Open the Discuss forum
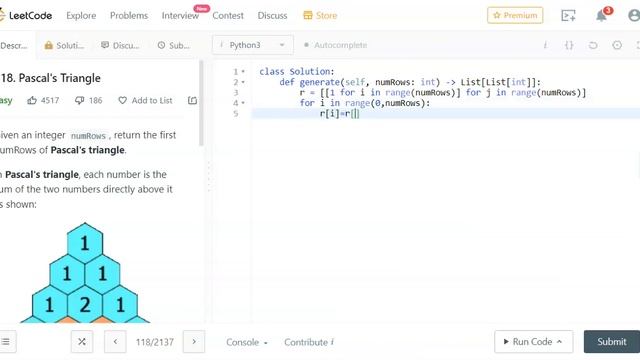 coord(272,16)
